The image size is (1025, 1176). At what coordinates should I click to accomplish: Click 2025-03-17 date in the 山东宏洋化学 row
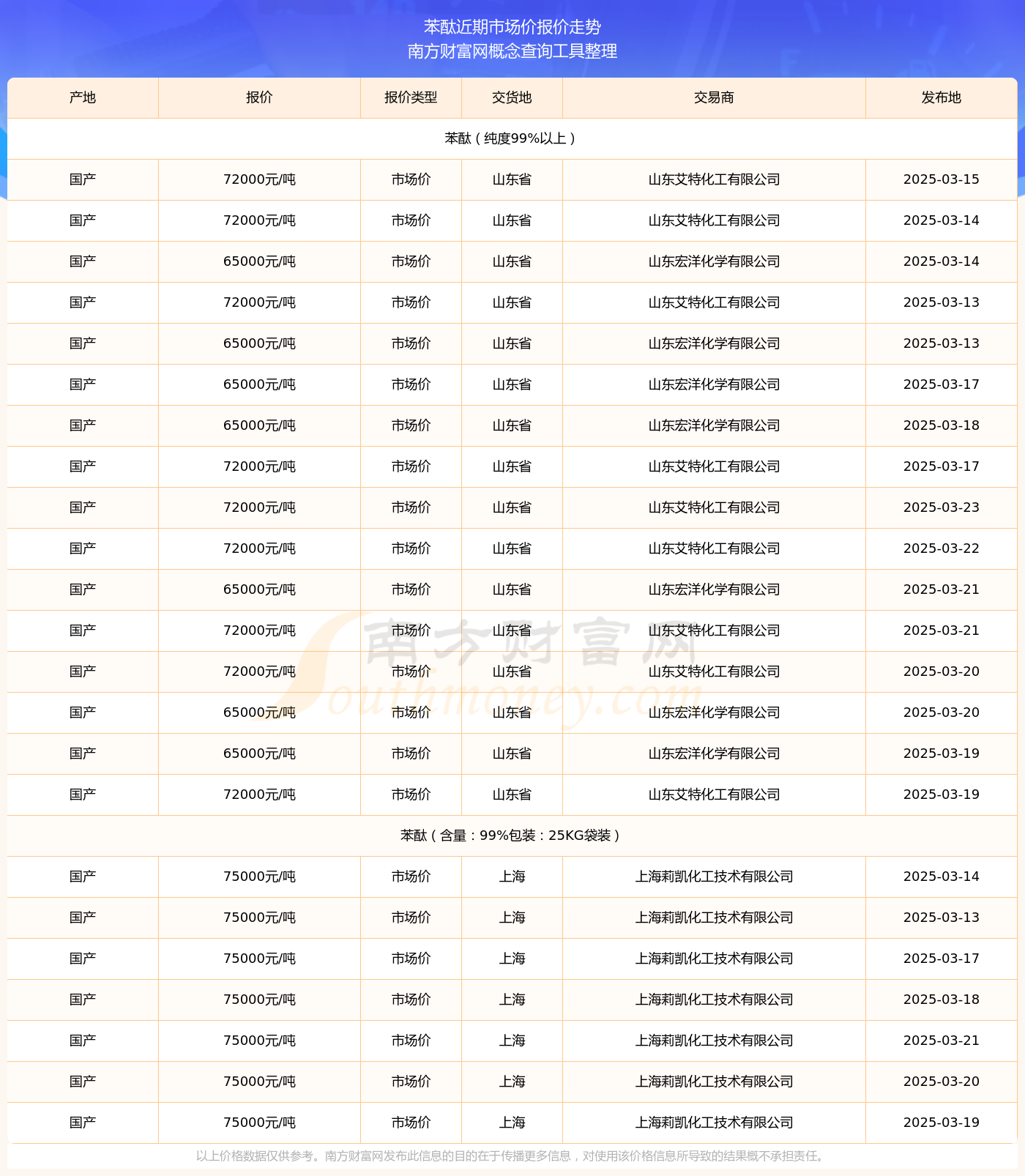(941, 384)
